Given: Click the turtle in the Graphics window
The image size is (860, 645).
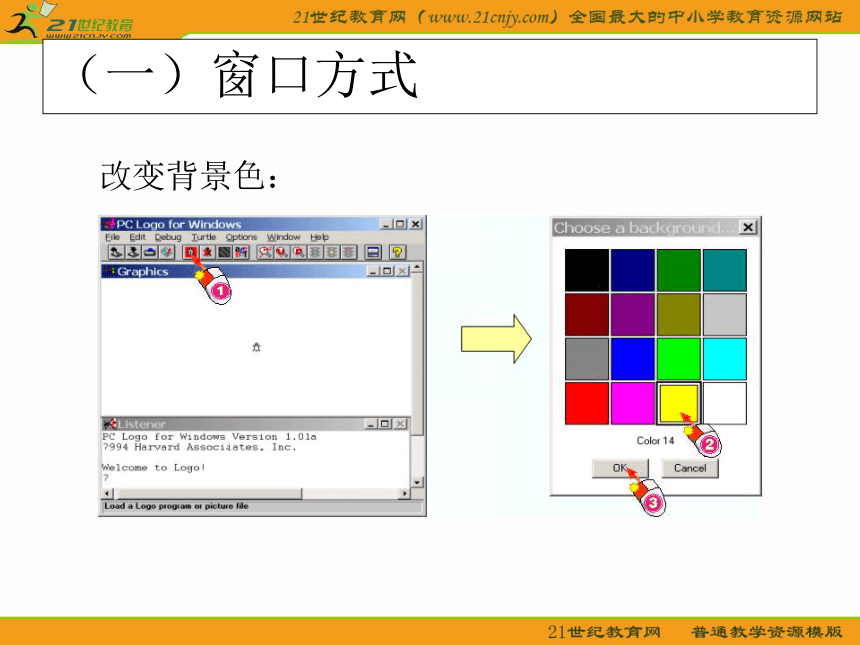Looking at the screenshot, I should [256, 347].
